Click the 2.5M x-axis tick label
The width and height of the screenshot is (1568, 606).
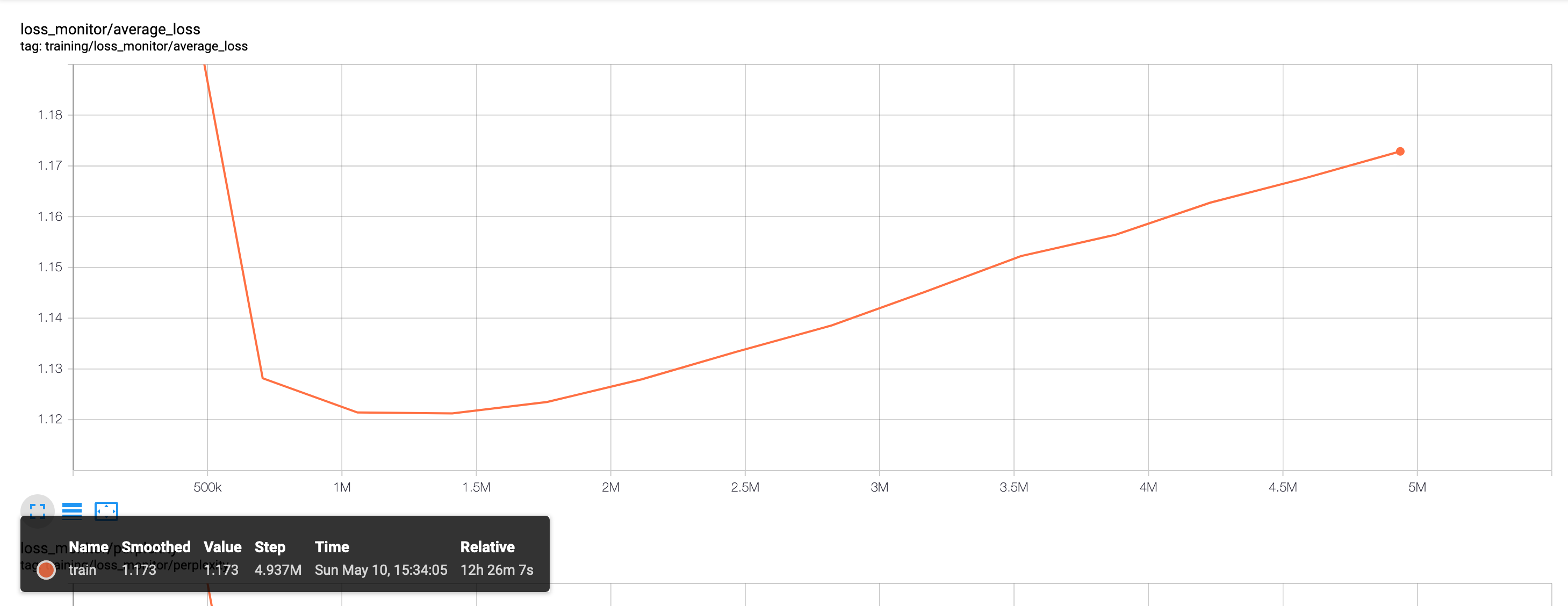point(744,487)
